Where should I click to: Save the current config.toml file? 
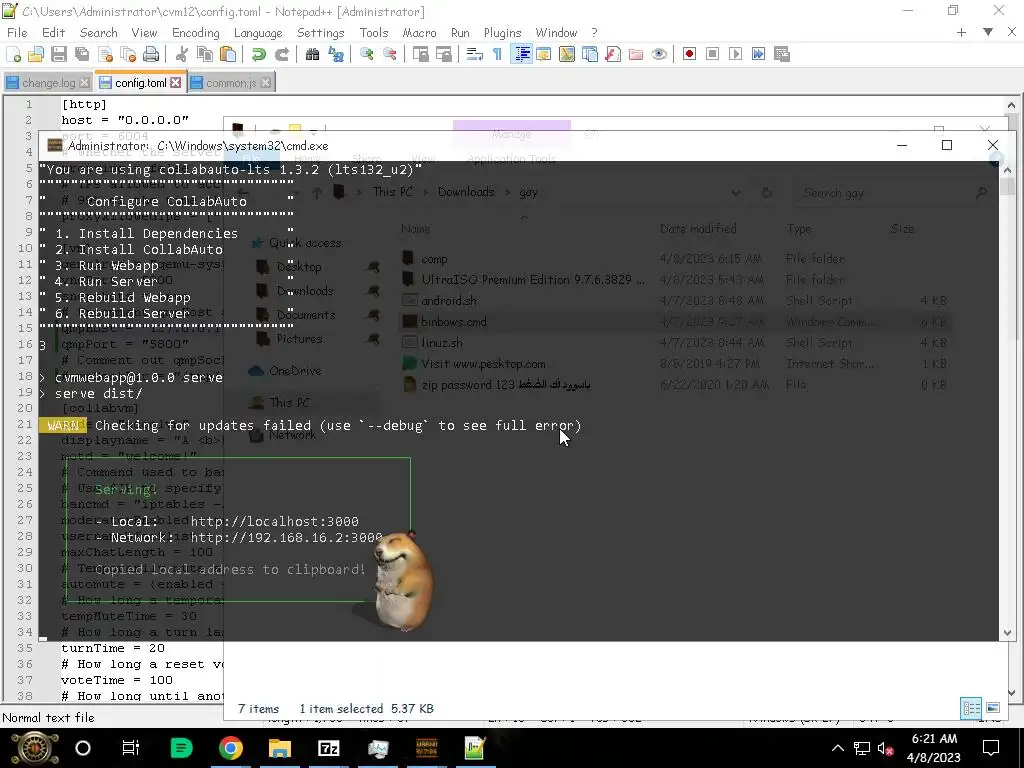pos(59,54)
